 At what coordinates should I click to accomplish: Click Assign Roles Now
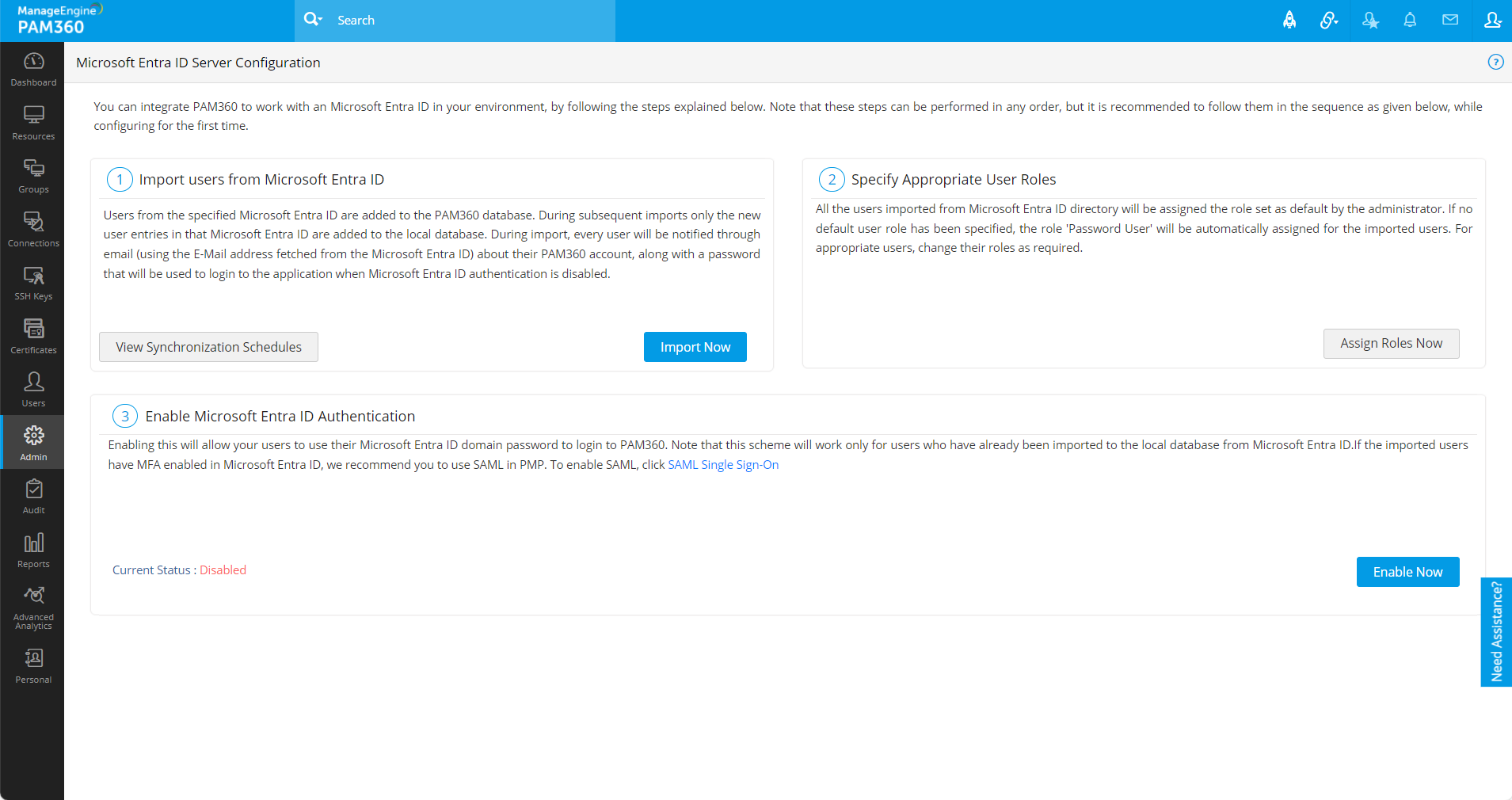[x=1392, y=344]
